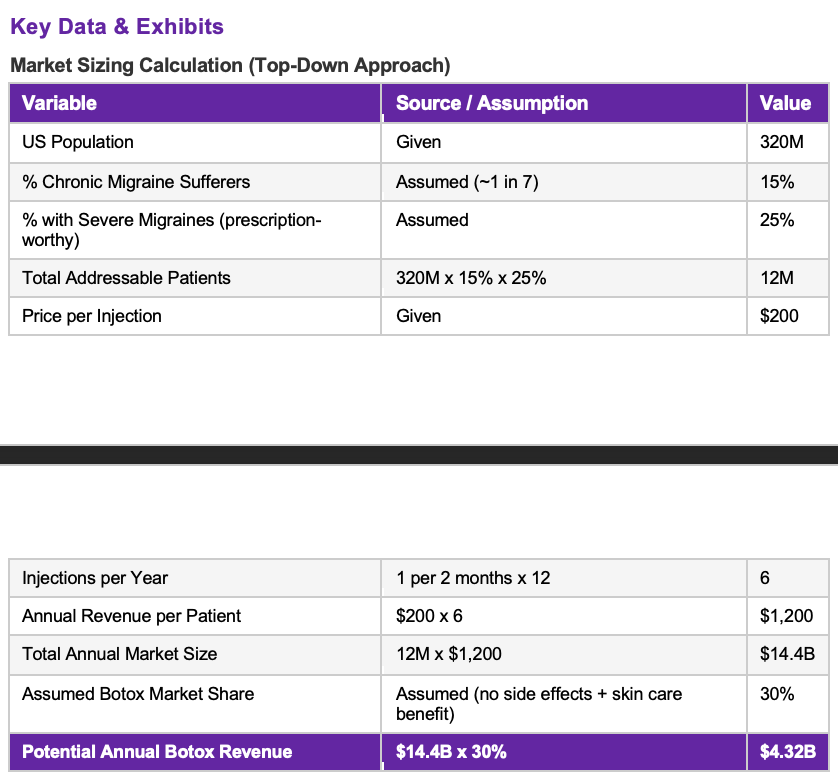Select the Total Annual Market Size cell
The image size is (838, 778).
(x=195, y=654)
